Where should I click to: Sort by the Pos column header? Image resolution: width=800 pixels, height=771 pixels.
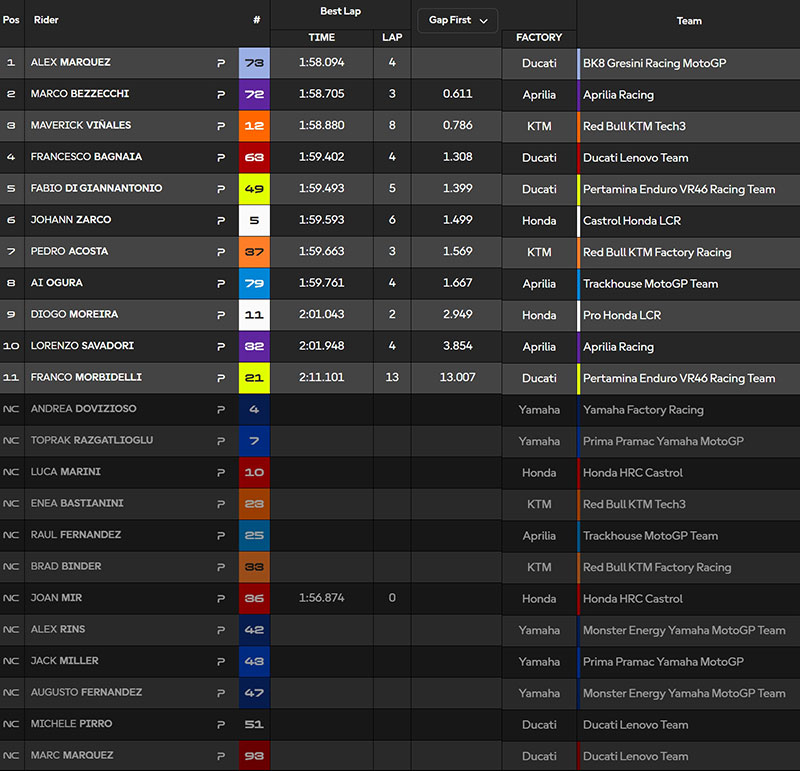click(11, 20)
